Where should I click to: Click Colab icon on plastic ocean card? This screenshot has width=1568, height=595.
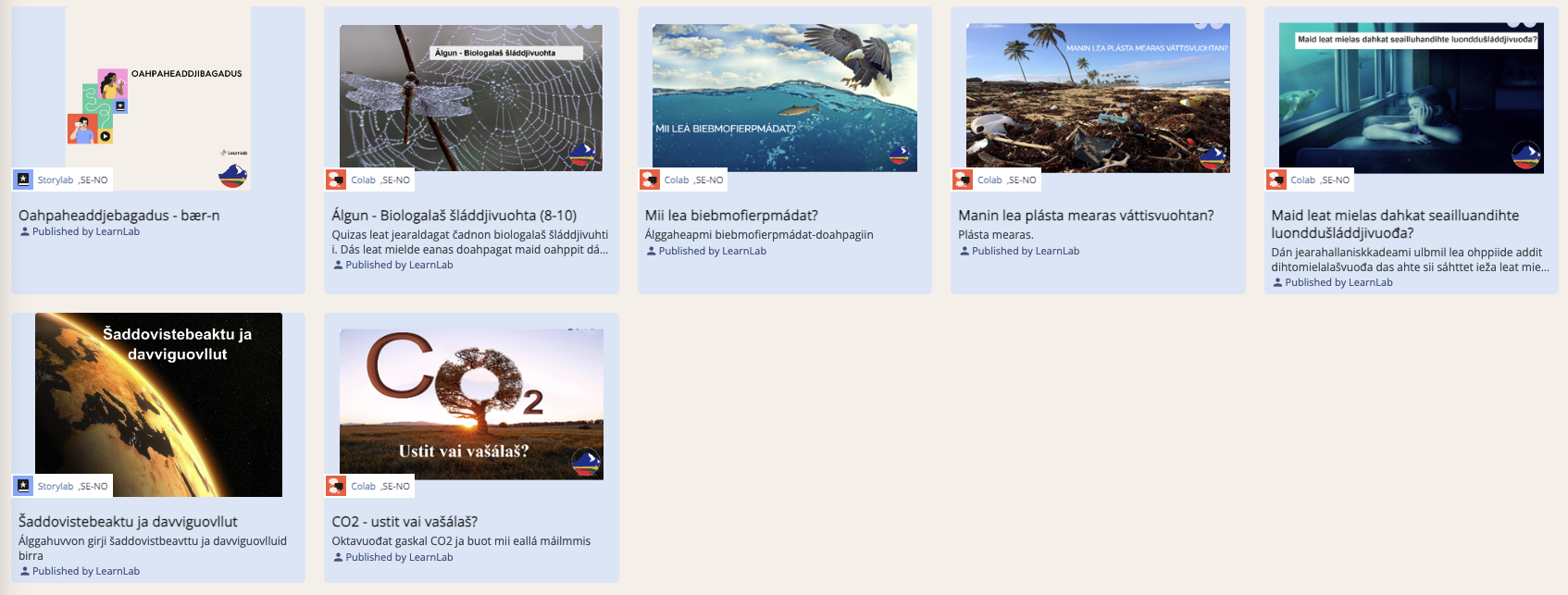click(x=964, y=180)
